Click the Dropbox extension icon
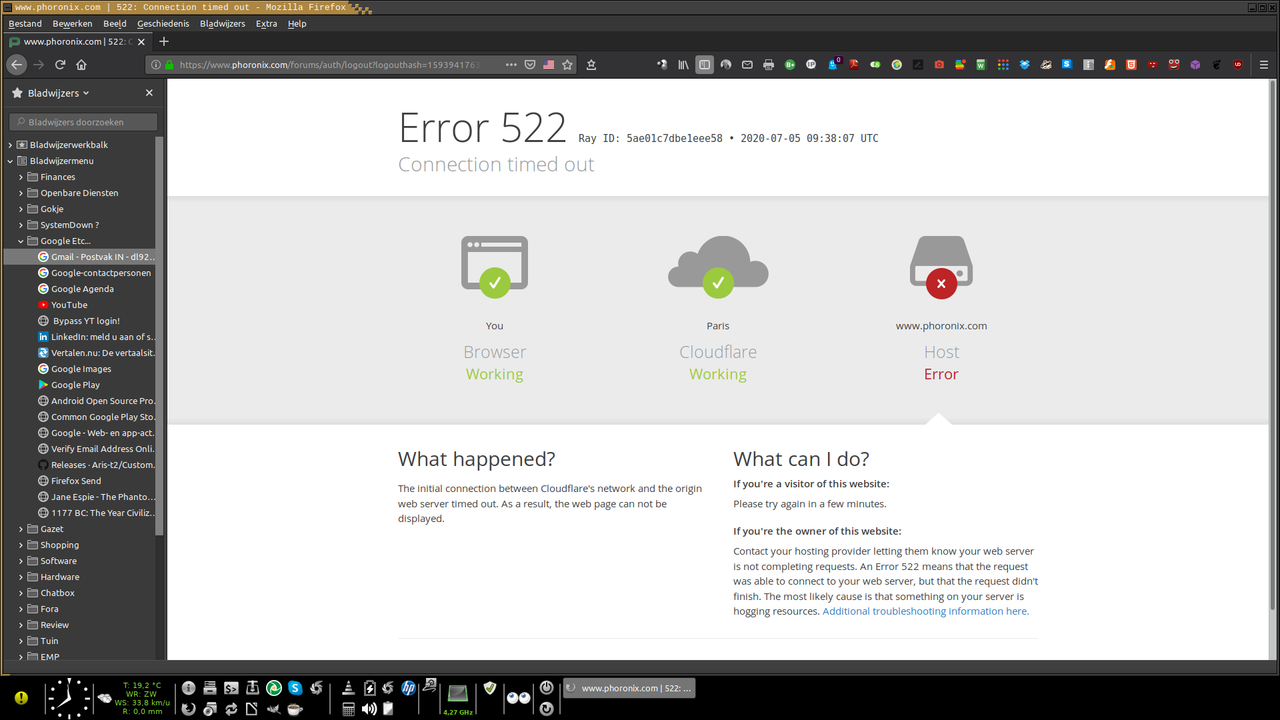 [1024, 64]
